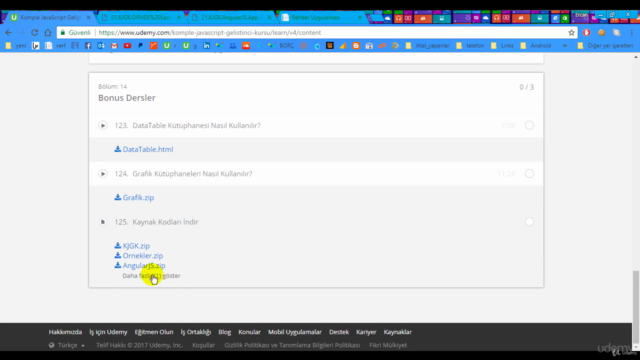Viewport: 640px width, 360px height.
Task: Download the Grafik.zip file
Action: coord(138,198)
